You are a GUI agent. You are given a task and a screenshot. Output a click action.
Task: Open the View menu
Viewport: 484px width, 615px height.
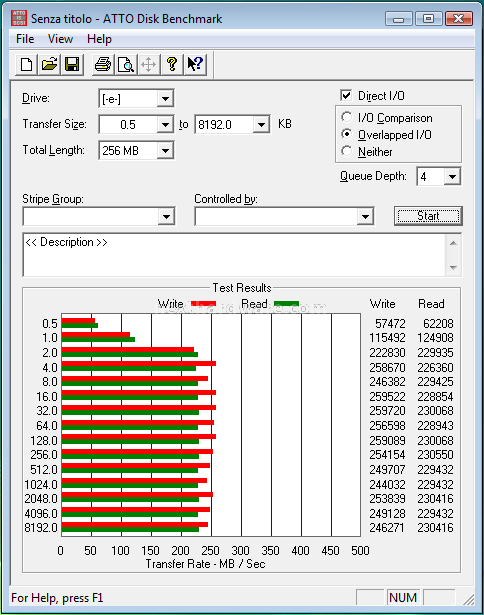[60, 39]
